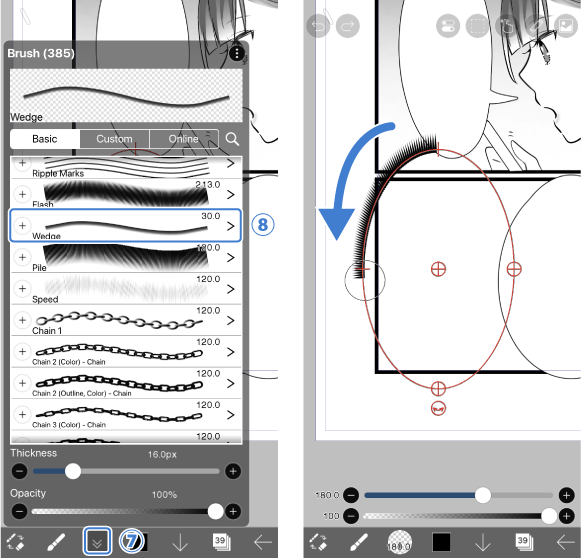The height and width of the screenshot is (558, 581).
Task: Tap the brush/eraser switch icon
Action: pyautogui.click(x=16, y=542)
